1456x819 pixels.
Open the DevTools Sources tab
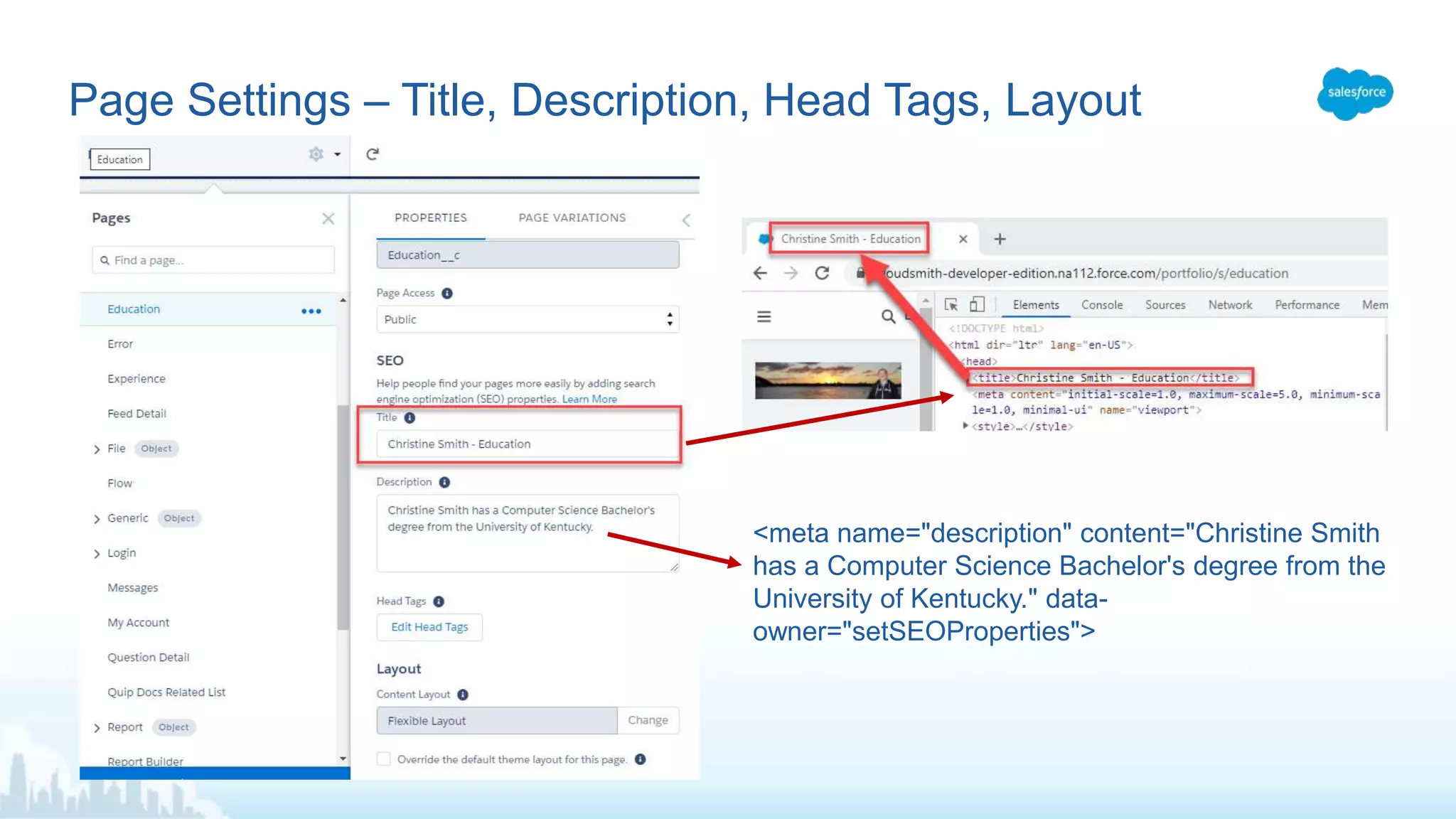pos(1165,305)
